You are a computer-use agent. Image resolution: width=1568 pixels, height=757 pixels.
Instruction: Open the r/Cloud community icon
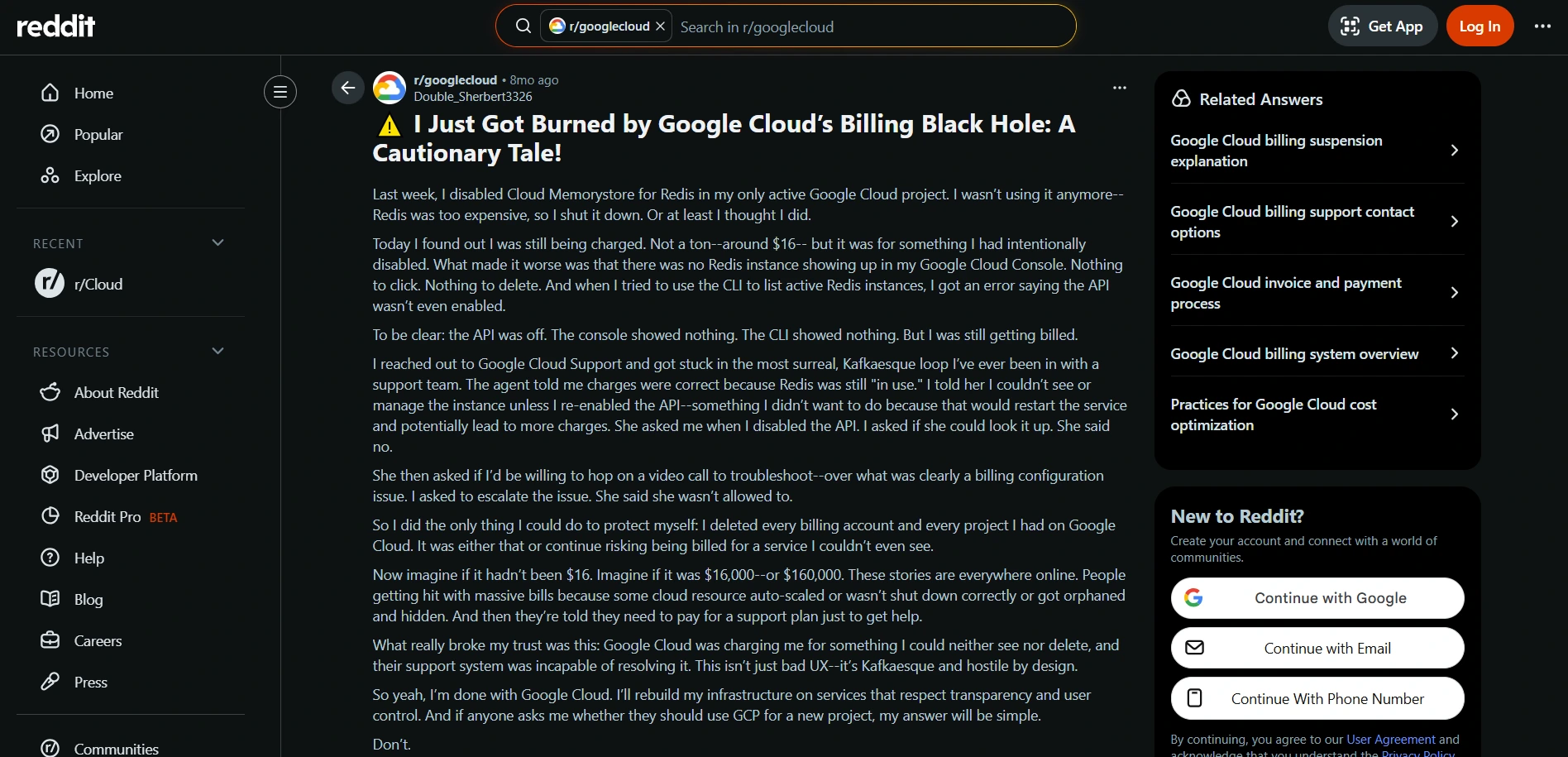coord(49,283)
